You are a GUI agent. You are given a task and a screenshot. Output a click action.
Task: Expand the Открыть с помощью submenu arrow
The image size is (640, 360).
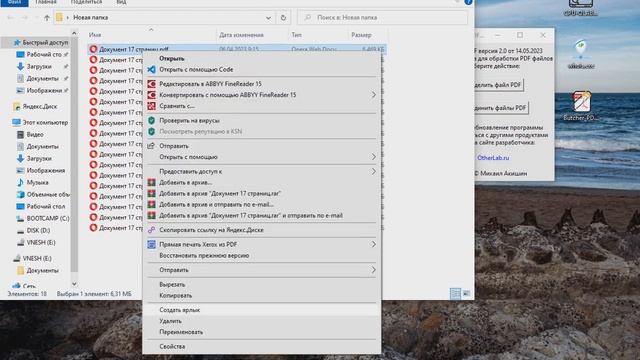click(x=373, y=157)
